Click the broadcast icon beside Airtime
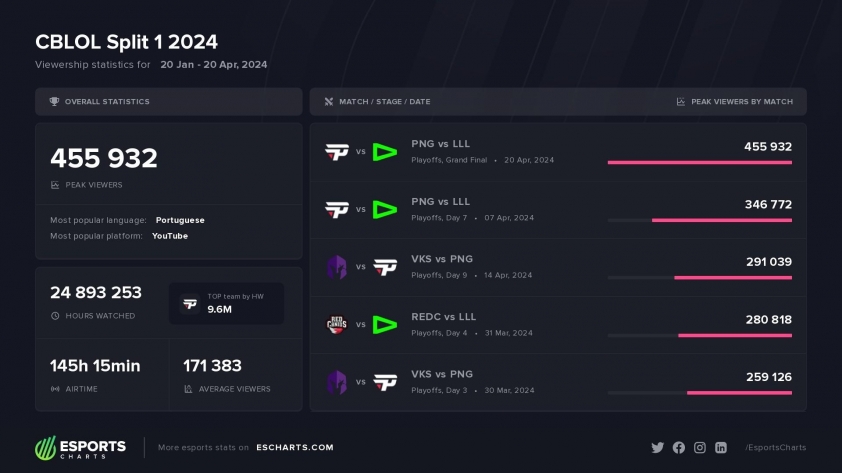Screen dimensions: 842x473 (x=55, y=389)
